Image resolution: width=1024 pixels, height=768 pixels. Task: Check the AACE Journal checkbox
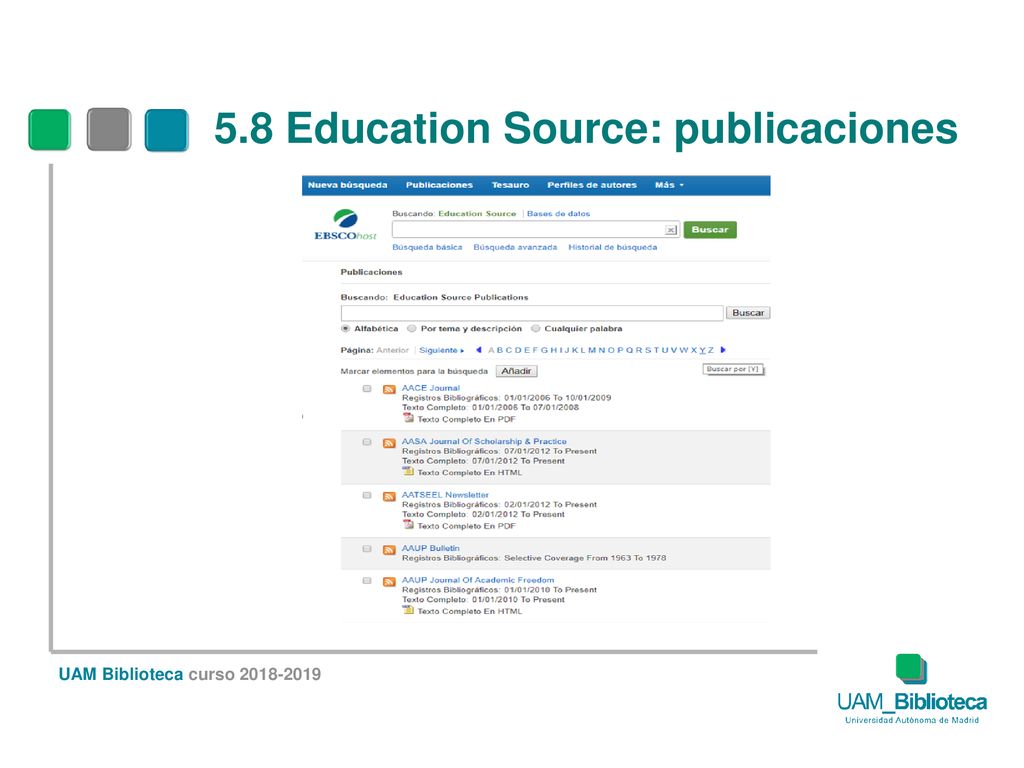[367, 389]
